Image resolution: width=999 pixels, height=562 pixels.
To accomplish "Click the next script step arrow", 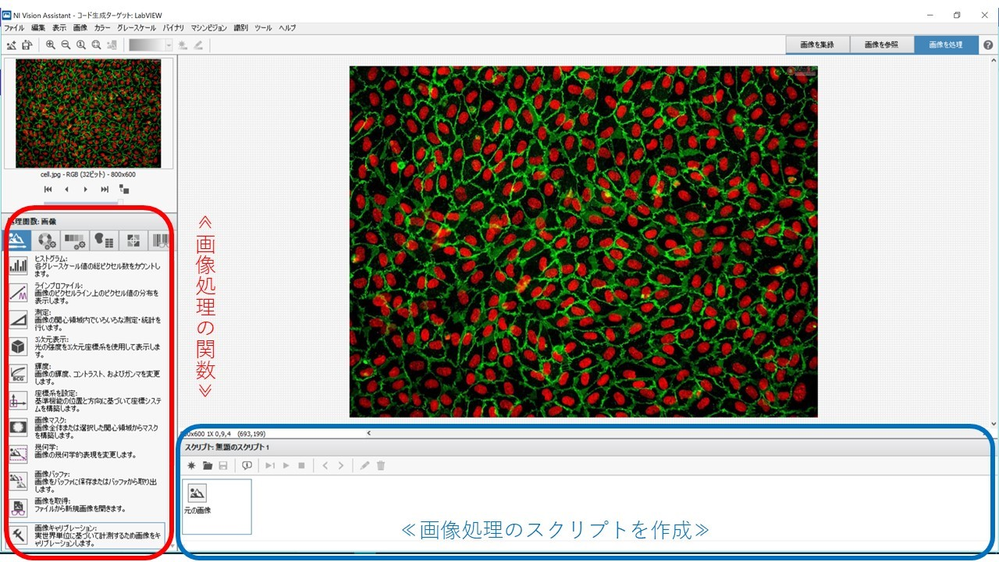I will (341, 466).
